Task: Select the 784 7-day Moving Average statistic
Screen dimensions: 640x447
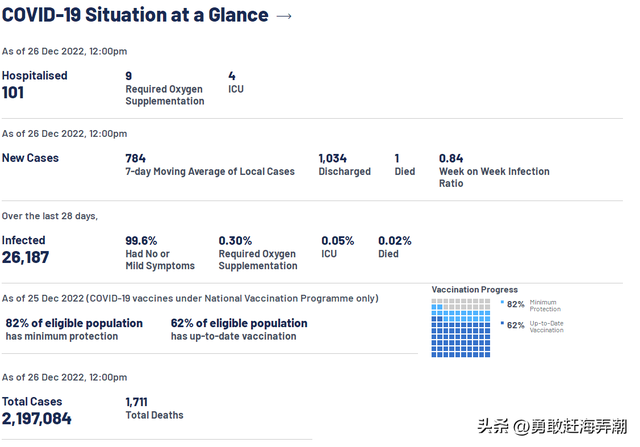Action: [x=135, y=158]
